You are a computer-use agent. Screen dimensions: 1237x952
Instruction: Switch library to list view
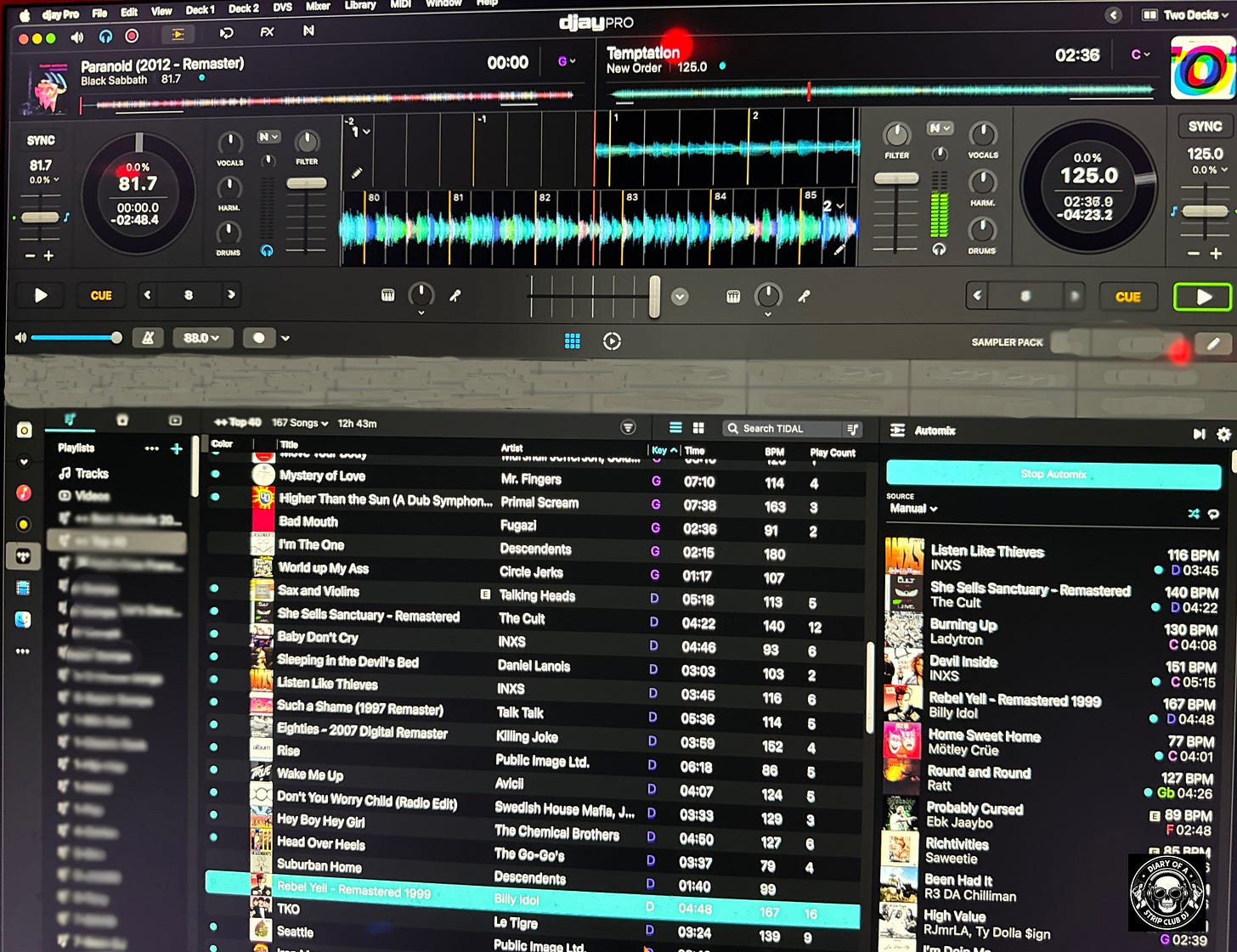tap(675, 428)
